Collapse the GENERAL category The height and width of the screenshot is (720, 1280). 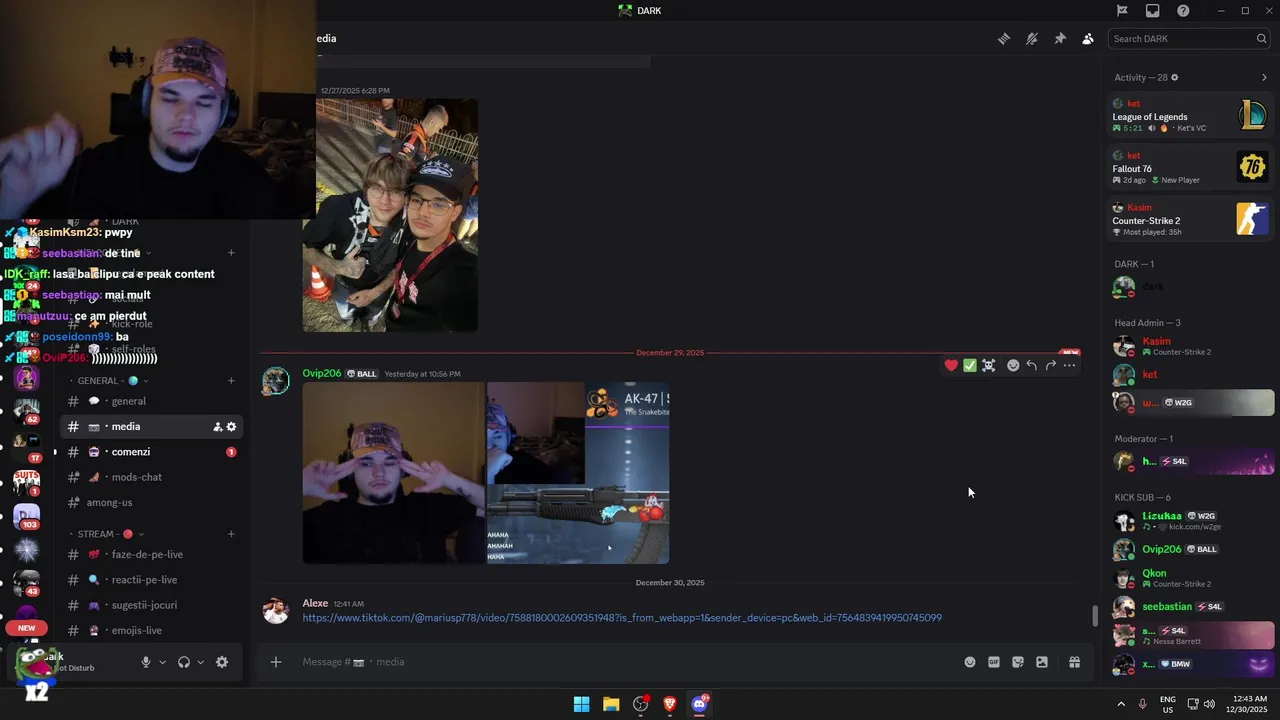click(112, 381)
